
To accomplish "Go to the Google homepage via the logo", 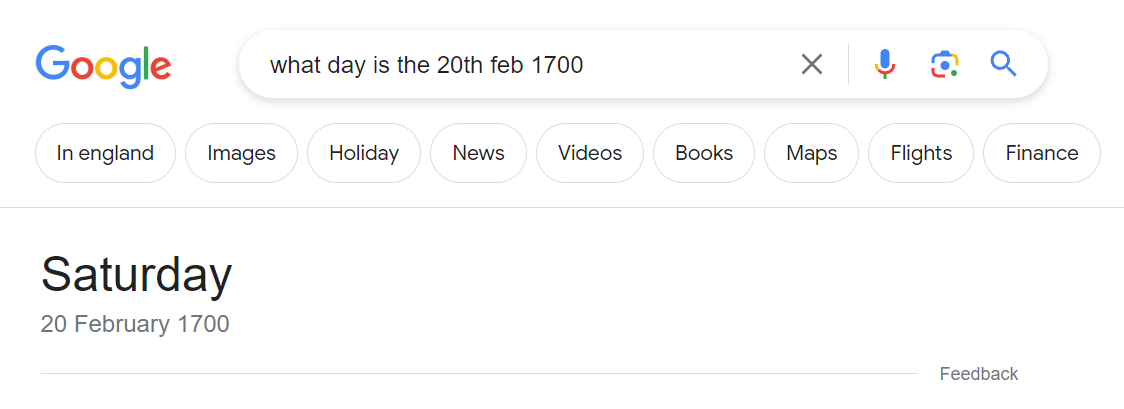I will pos(103,65).
